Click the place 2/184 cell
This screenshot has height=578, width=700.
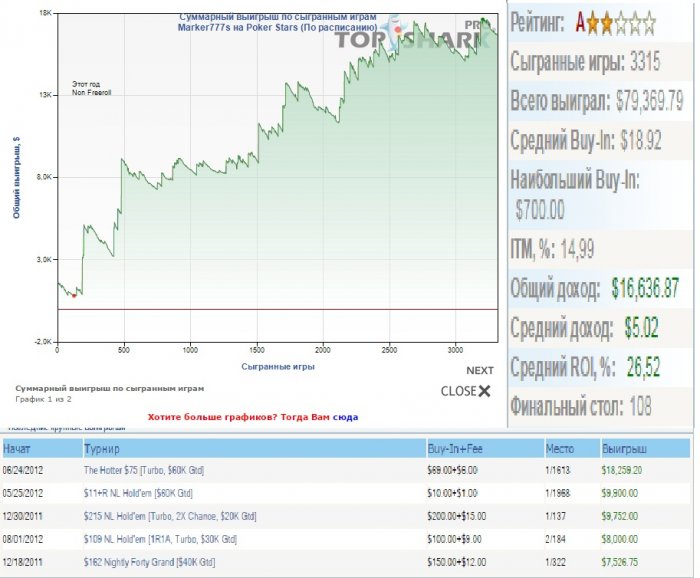coord(555,539)
